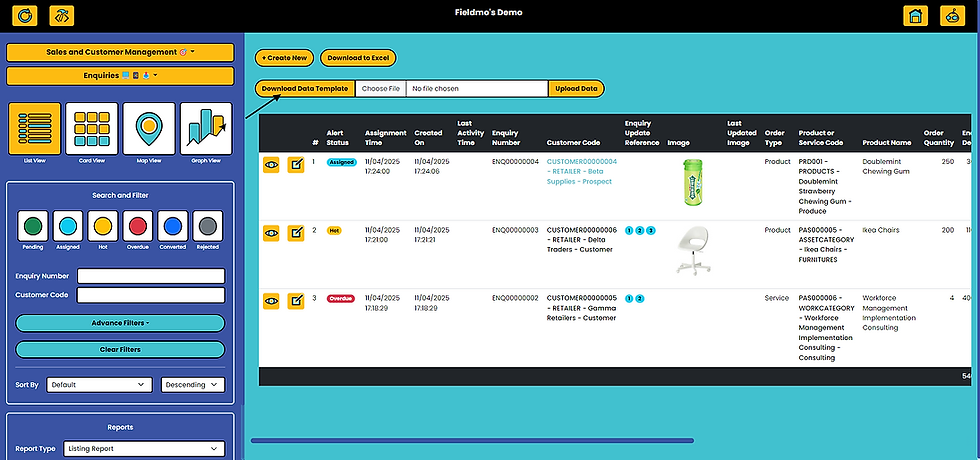Edit enquiry ENQ00000002 with pencil icon
Viewport: 980px width, 460px height.
(296, 301)
